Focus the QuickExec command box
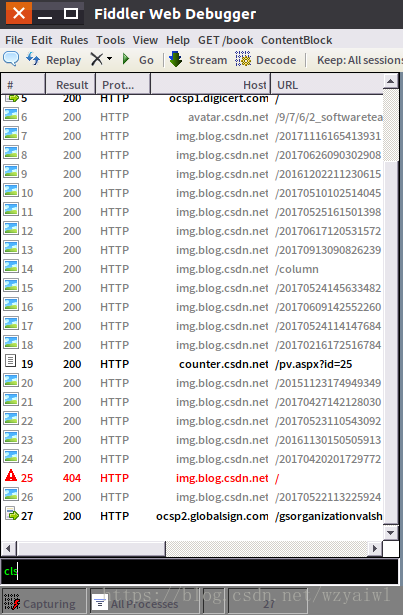 tap(200, 571)
